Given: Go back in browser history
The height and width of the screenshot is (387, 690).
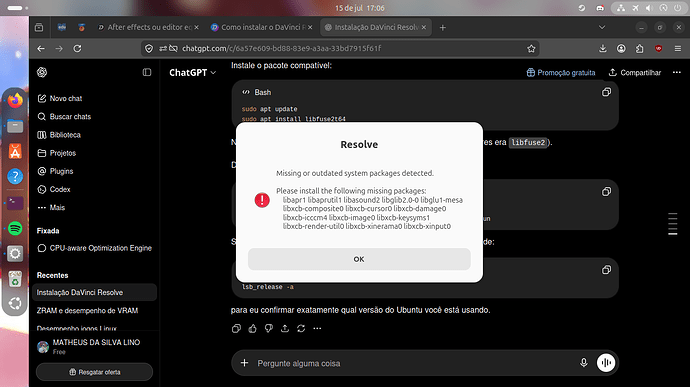Looking at the screenshot, I should 41,48.
